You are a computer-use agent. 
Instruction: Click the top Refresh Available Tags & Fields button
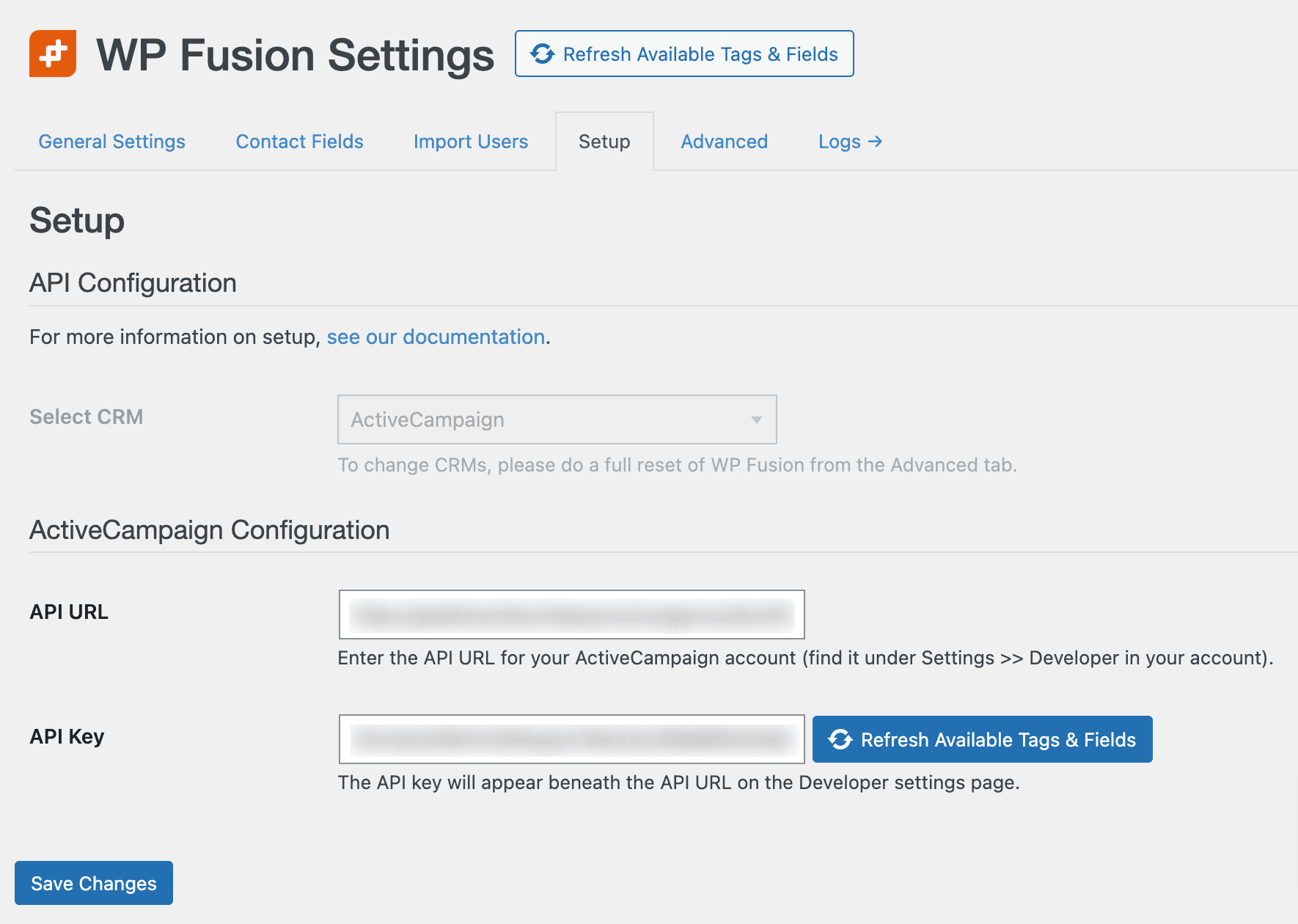tap(683, 54)
